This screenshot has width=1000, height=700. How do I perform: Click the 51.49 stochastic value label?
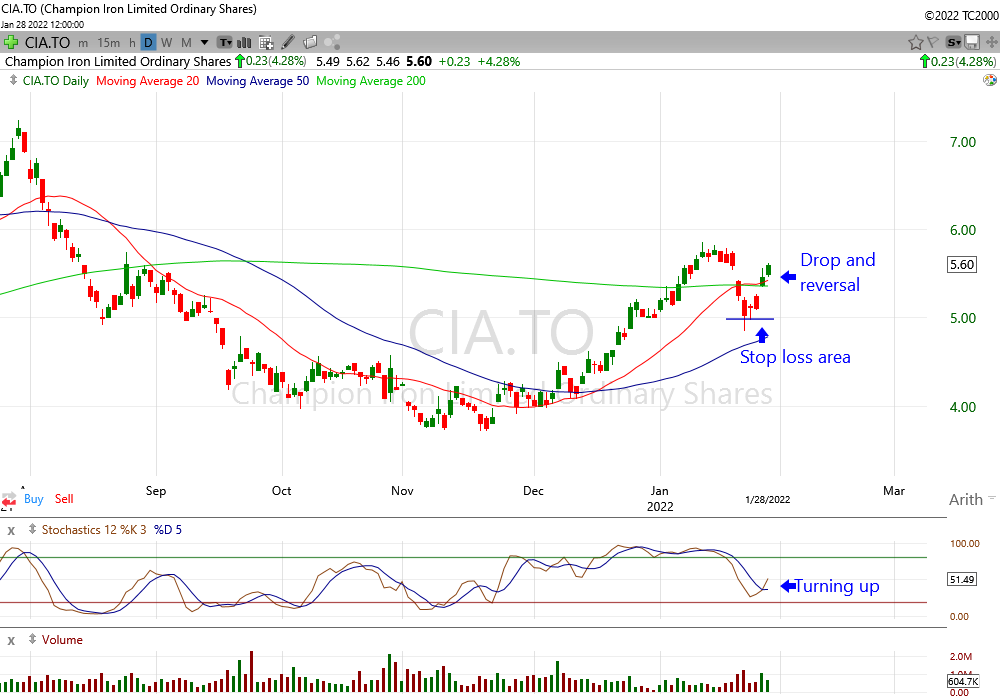[x=962, y=580]
